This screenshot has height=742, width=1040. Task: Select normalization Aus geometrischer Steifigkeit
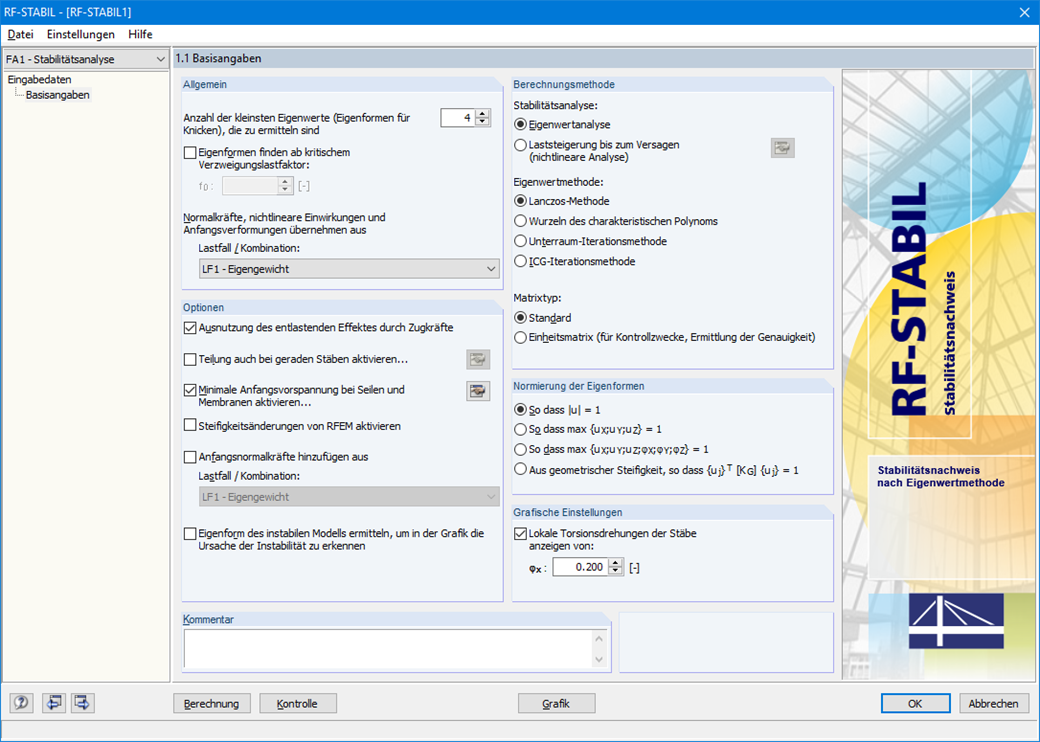(521, 469)
